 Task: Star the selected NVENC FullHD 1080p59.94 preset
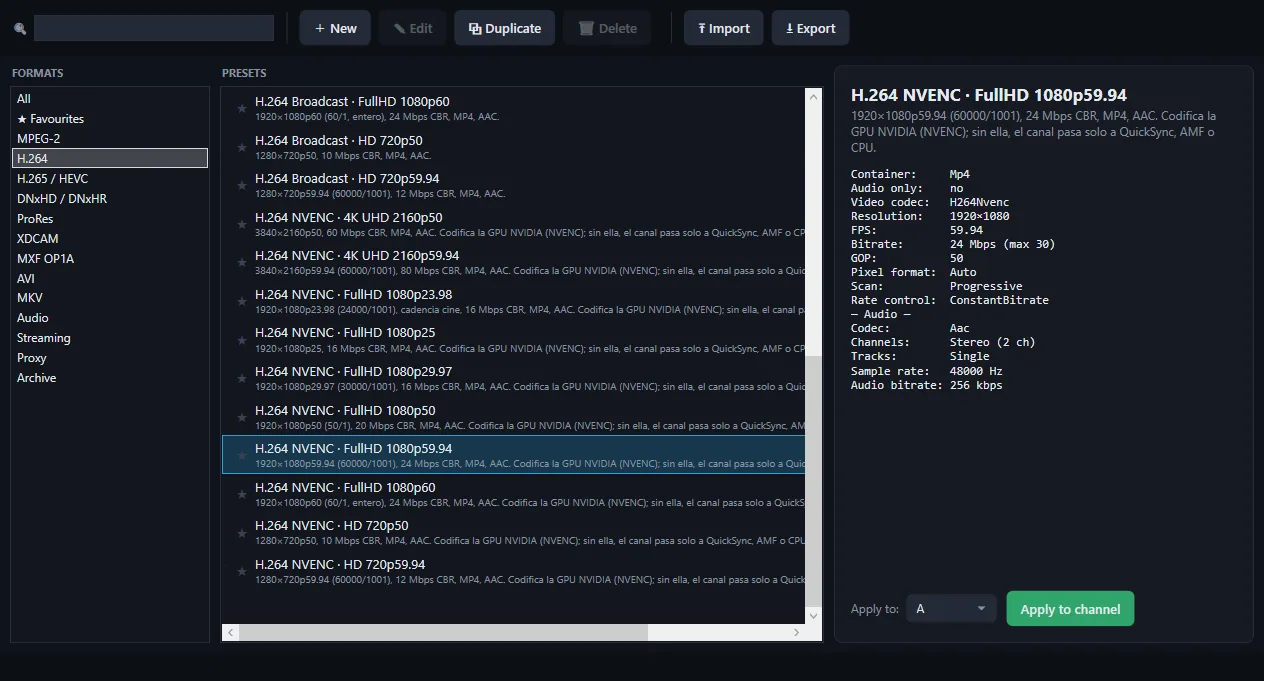coord(241,455)
